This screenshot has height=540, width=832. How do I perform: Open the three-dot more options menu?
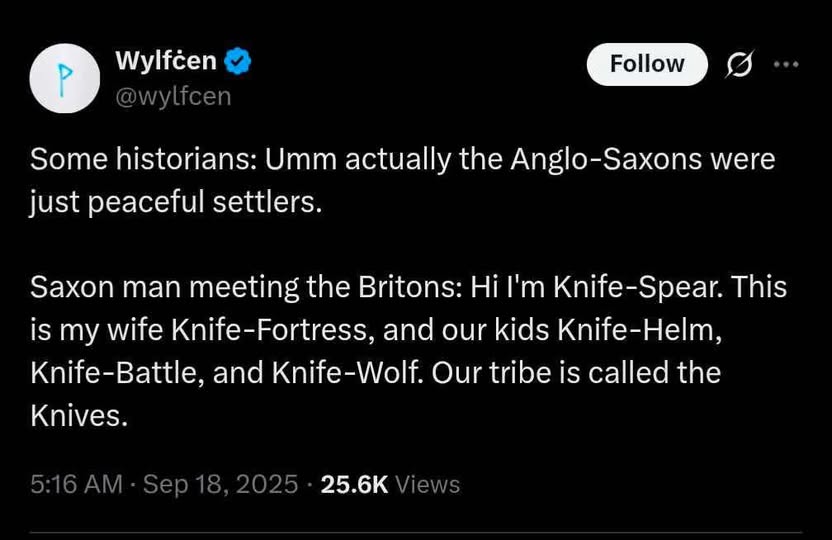[787, 64]
